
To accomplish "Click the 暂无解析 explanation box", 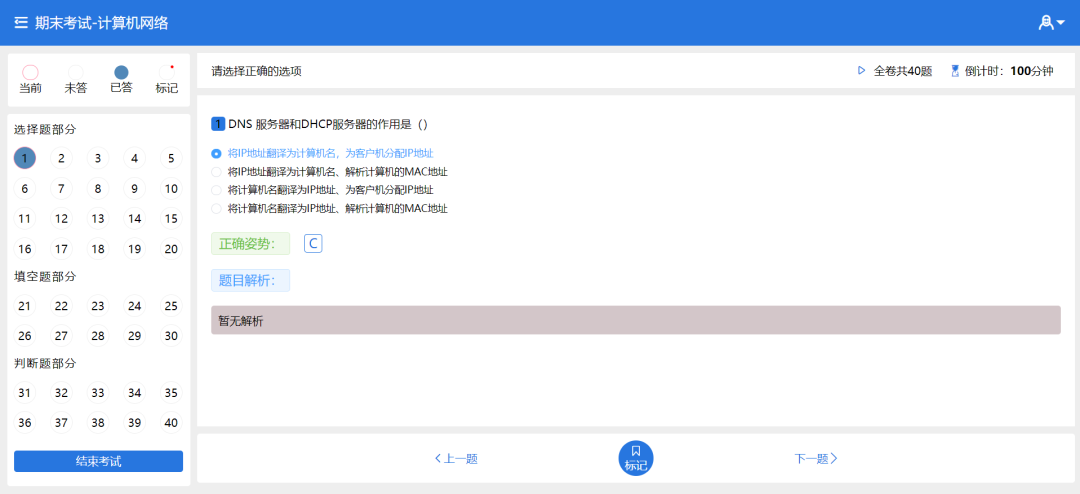I will pos(636,320).
